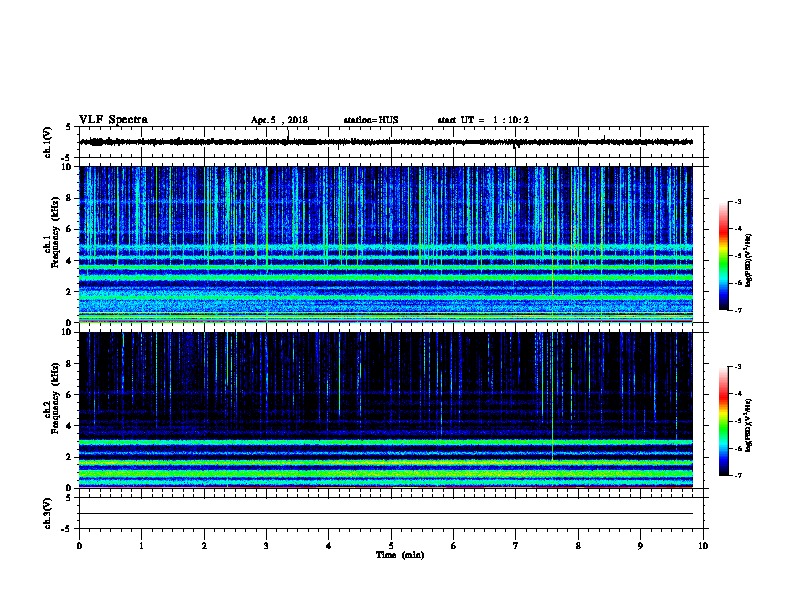Click the ch.2 color bar 'log(PSD)(V²/Hz)' label
Image resolution: width=792 pixels, height=612 pixels.
point(748,425)
